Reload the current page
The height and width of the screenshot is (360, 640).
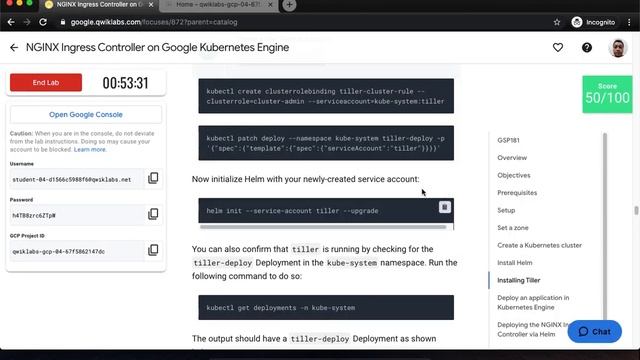click(43, 22)
